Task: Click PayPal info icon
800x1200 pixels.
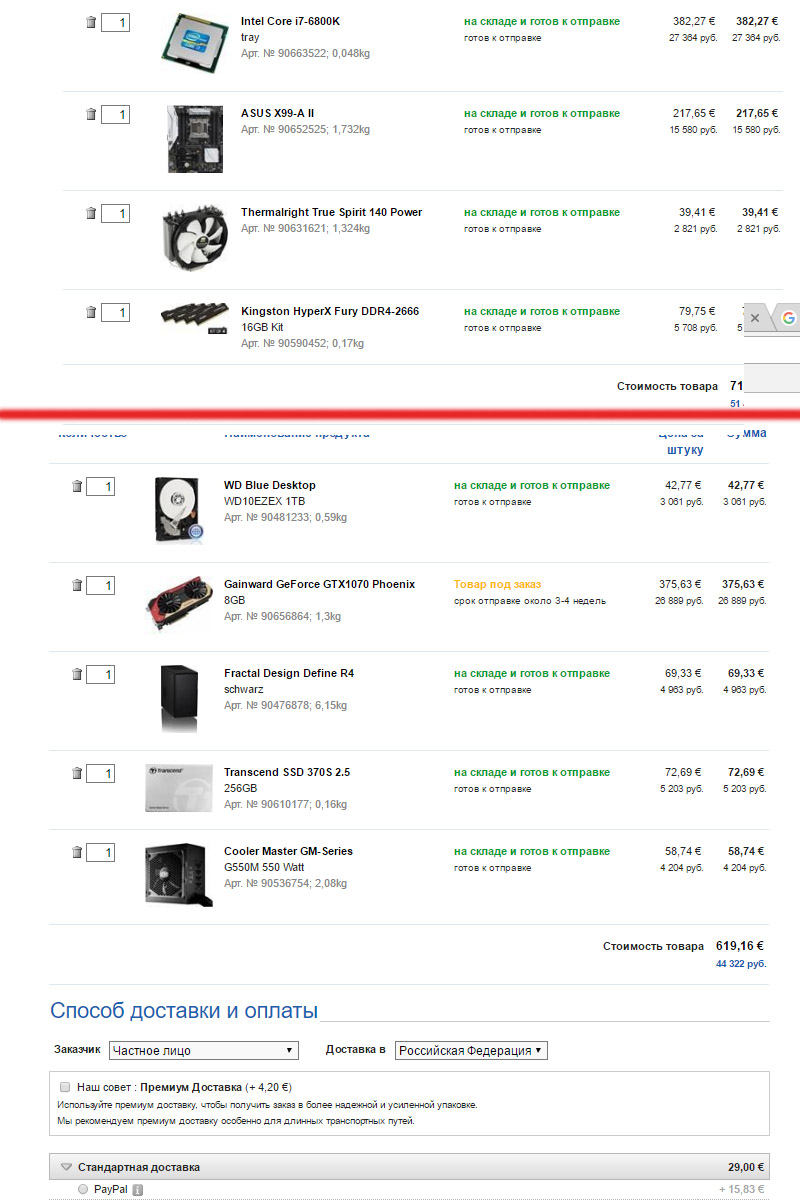Action: coord(138,1190)
